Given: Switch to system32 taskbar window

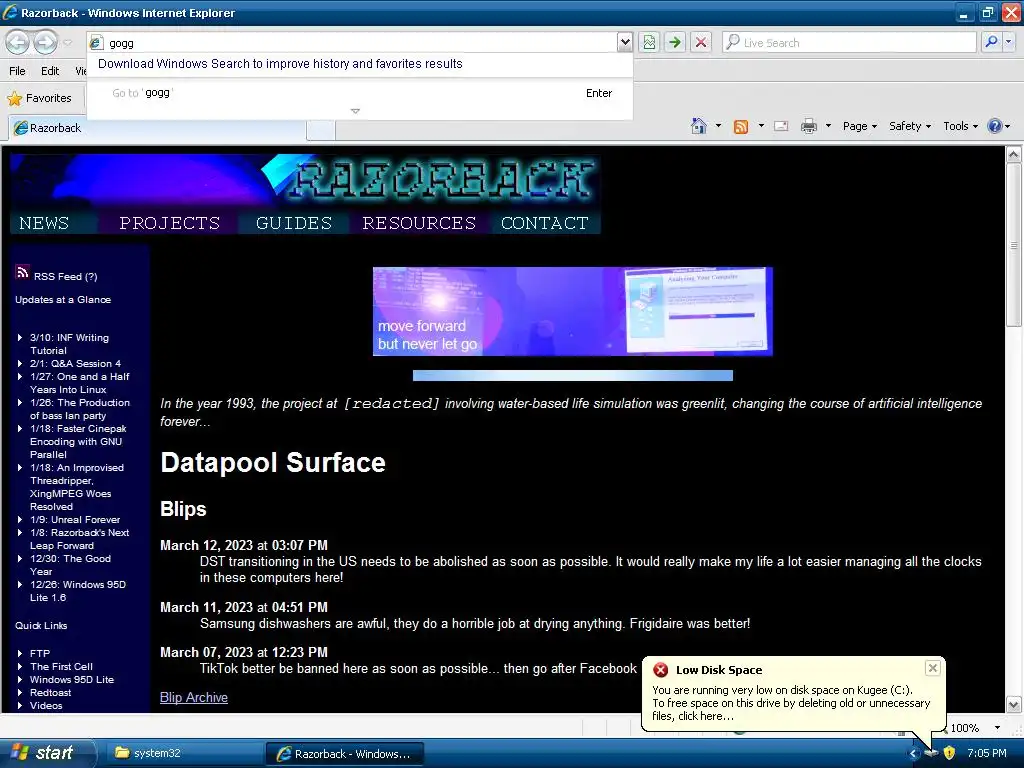Looking at the screenshot, I should point(183,754).
